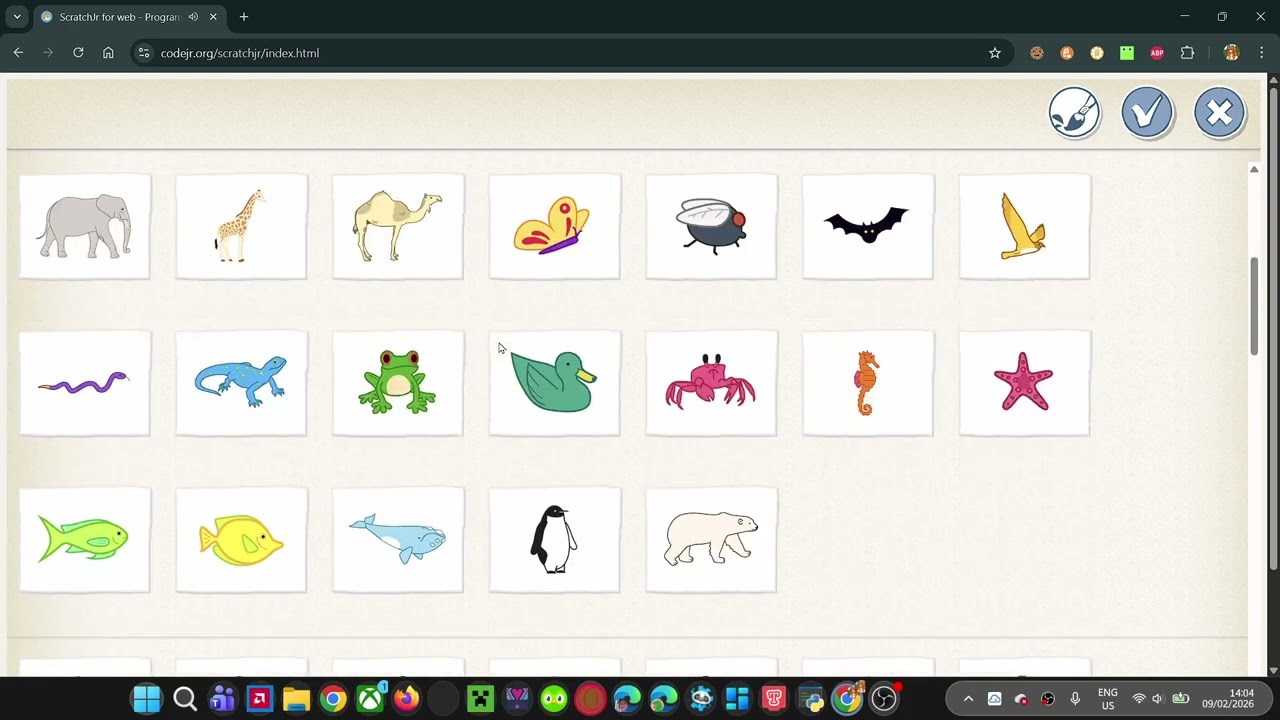Screen dimensions: 1280x720
Task: Choose the pink starfish sprite
Action: pos(1024,384)
